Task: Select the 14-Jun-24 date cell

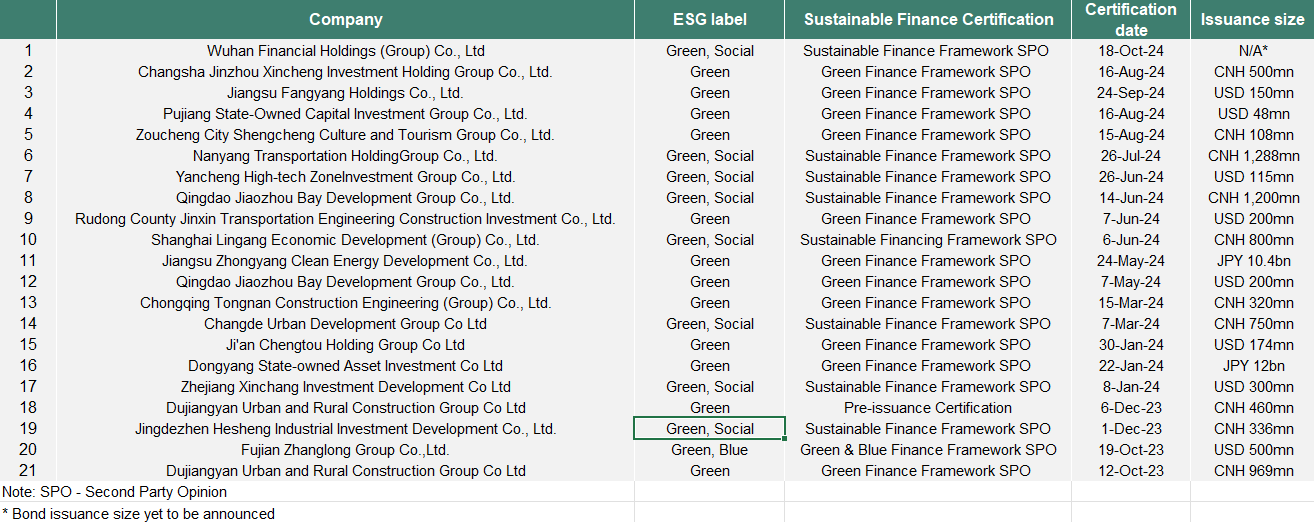Action: (x=1131, y=198)
